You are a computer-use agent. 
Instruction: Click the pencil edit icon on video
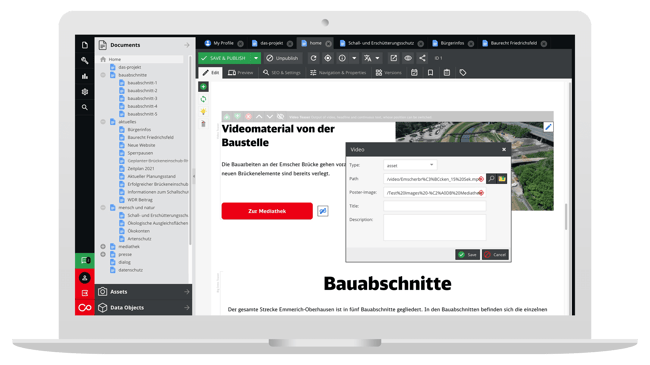point(548,127)
